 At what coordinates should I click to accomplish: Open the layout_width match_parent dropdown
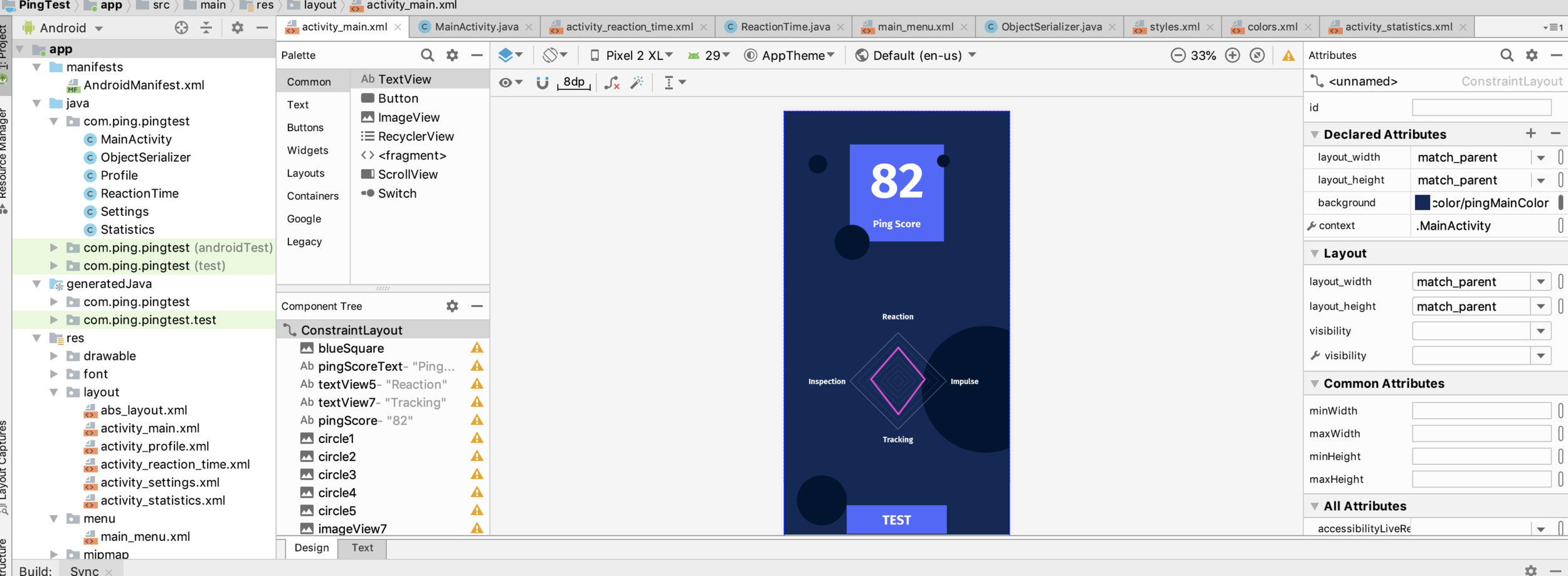(x=1542, y=157)
